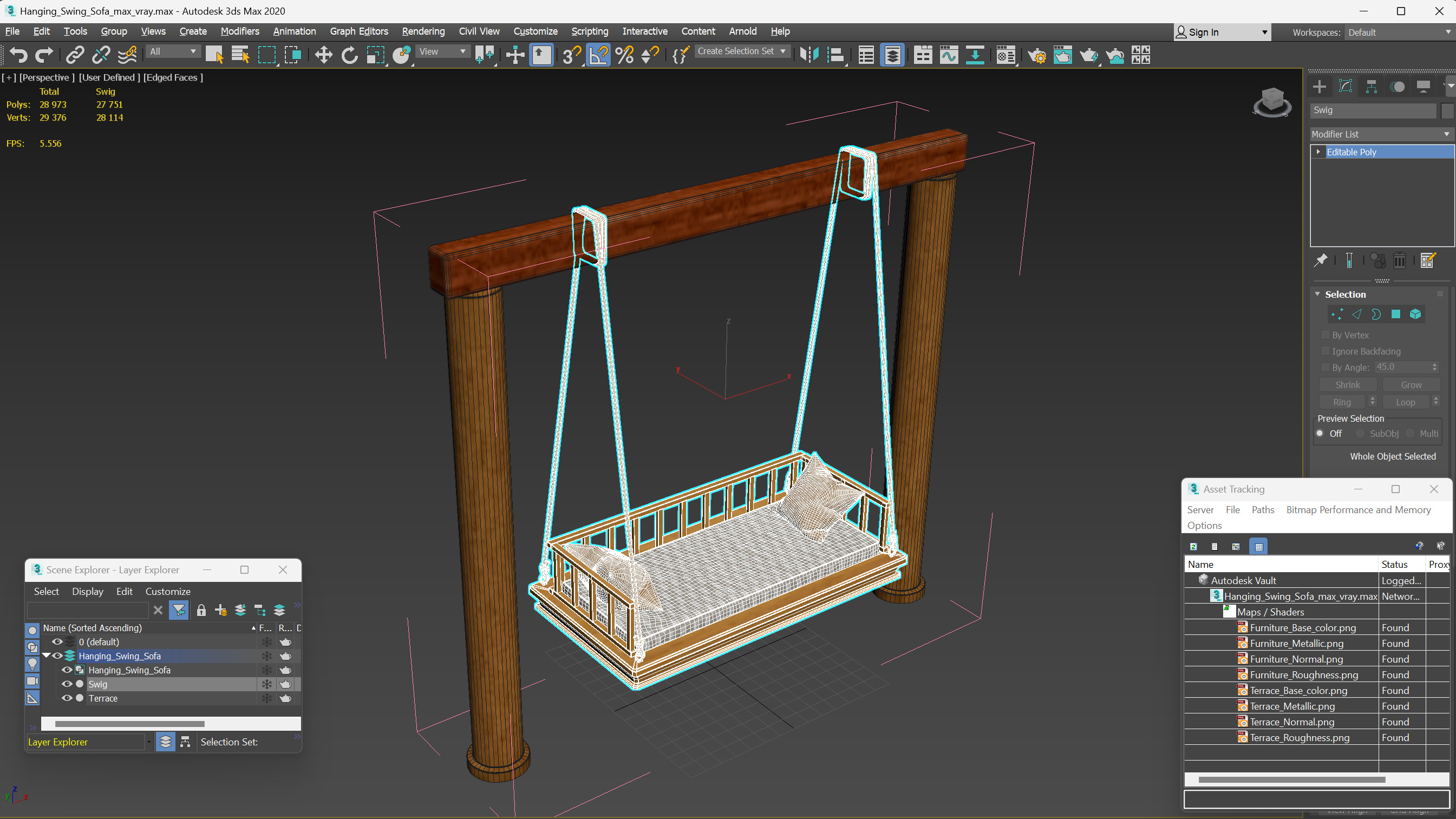This screenshot has width=1456, height=819.
Task: Switch to the Display panel icon
Action: [x=1423, y=87]
